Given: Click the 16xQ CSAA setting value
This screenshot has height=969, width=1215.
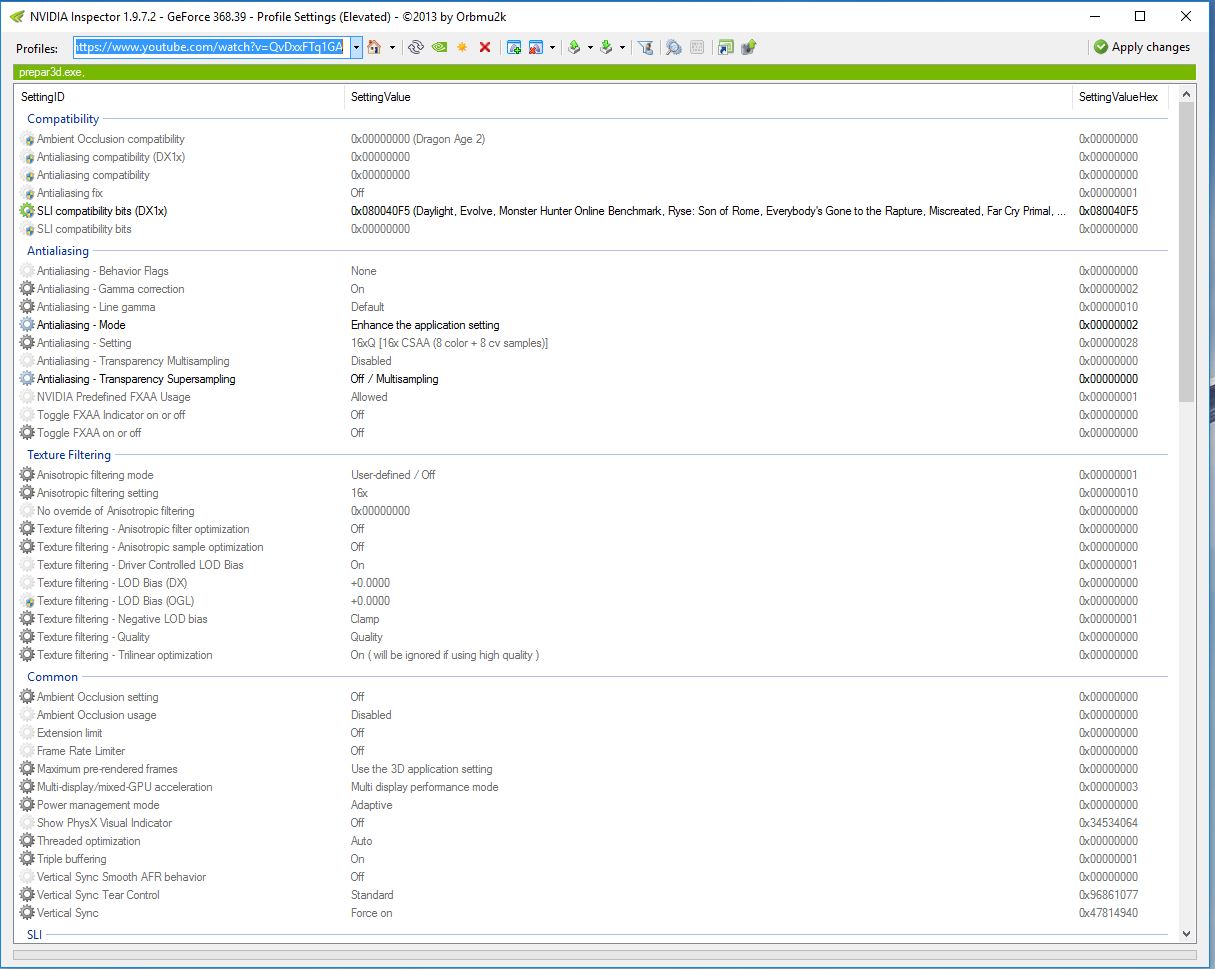Looking at the screenshot, I should tap(449, 343).
